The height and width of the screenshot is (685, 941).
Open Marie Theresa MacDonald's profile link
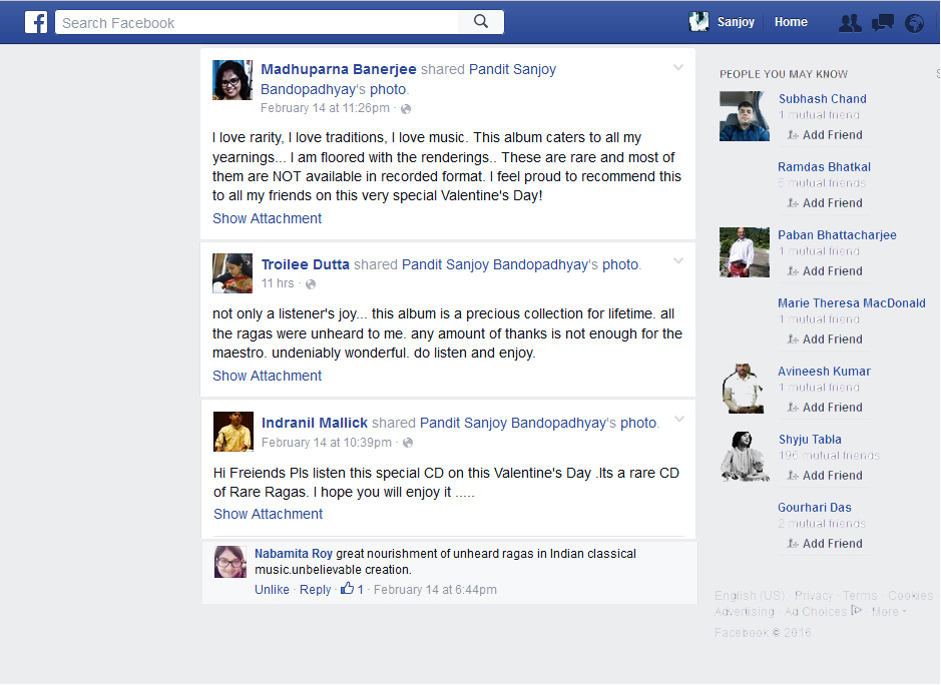pyautogui.click(x=852, y=303)
